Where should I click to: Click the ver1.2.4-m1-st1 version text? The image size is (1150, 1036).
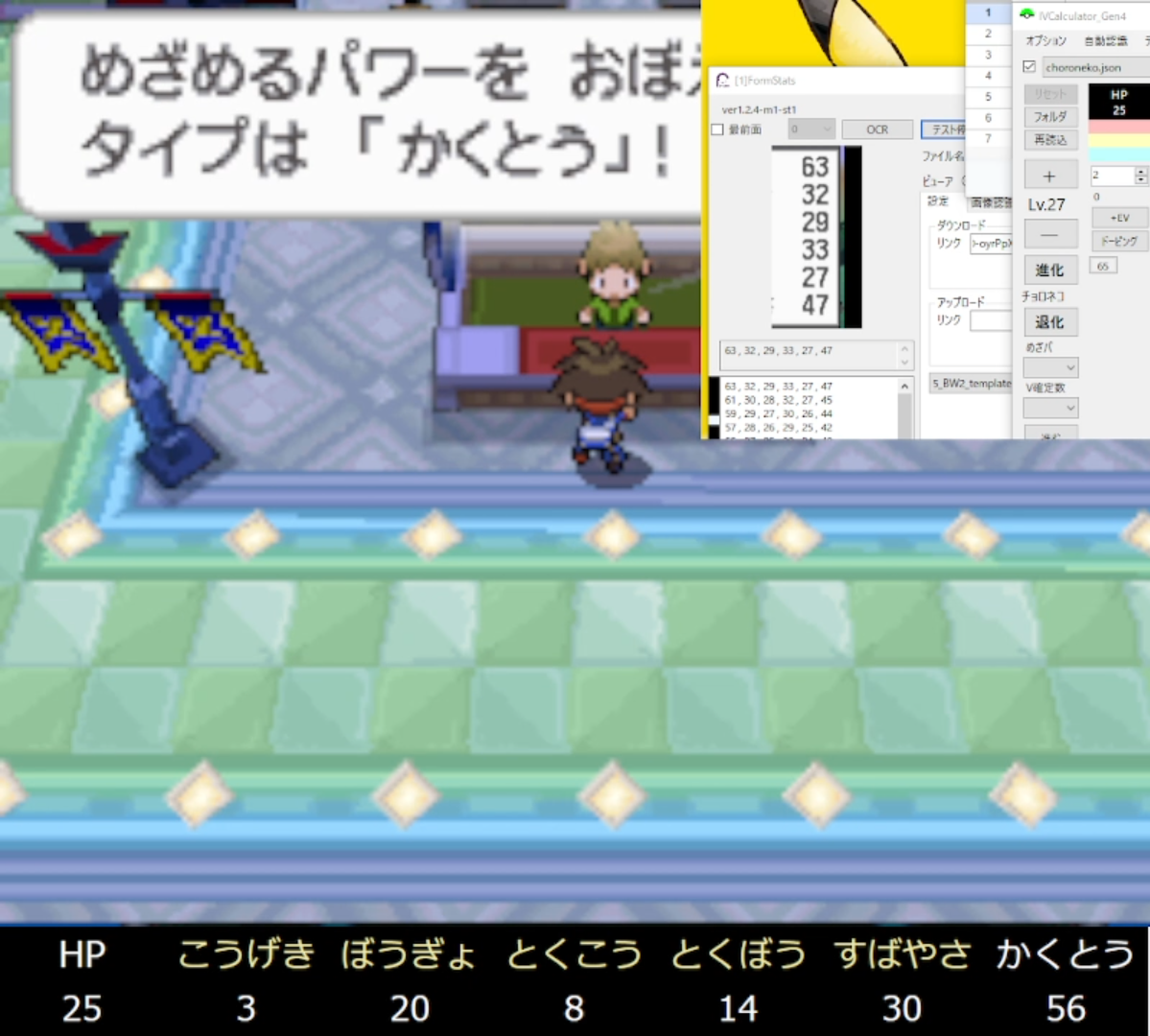click(x=759, y=109)
